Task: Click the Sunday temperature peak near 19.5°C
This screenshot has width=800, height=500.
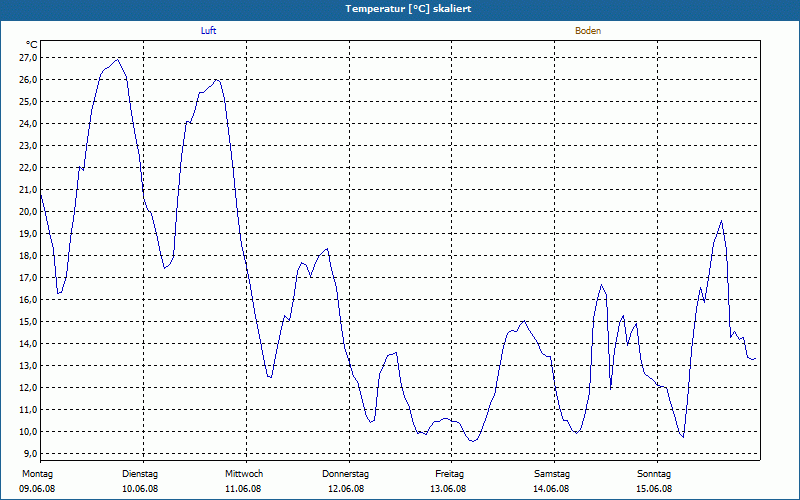Action: [721, 220]
